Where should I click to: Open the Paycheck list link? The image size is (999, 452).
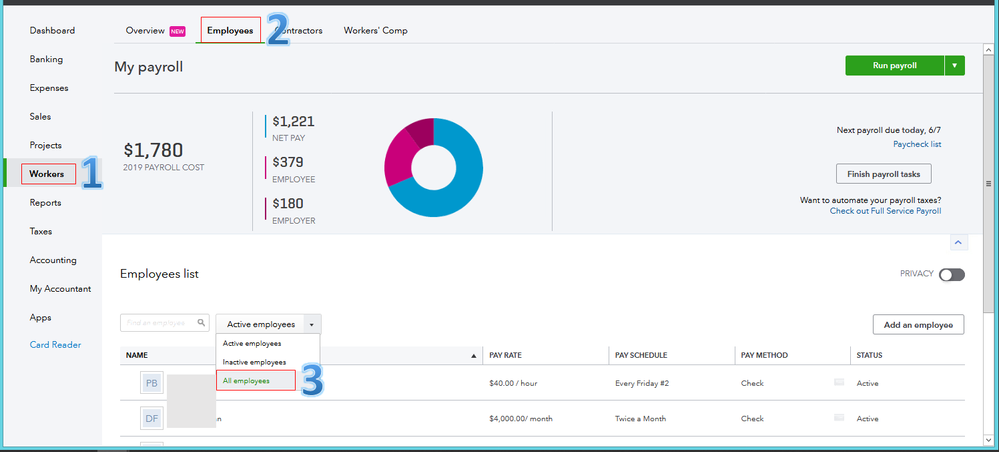pyautogui.click(x=917, y=144)
